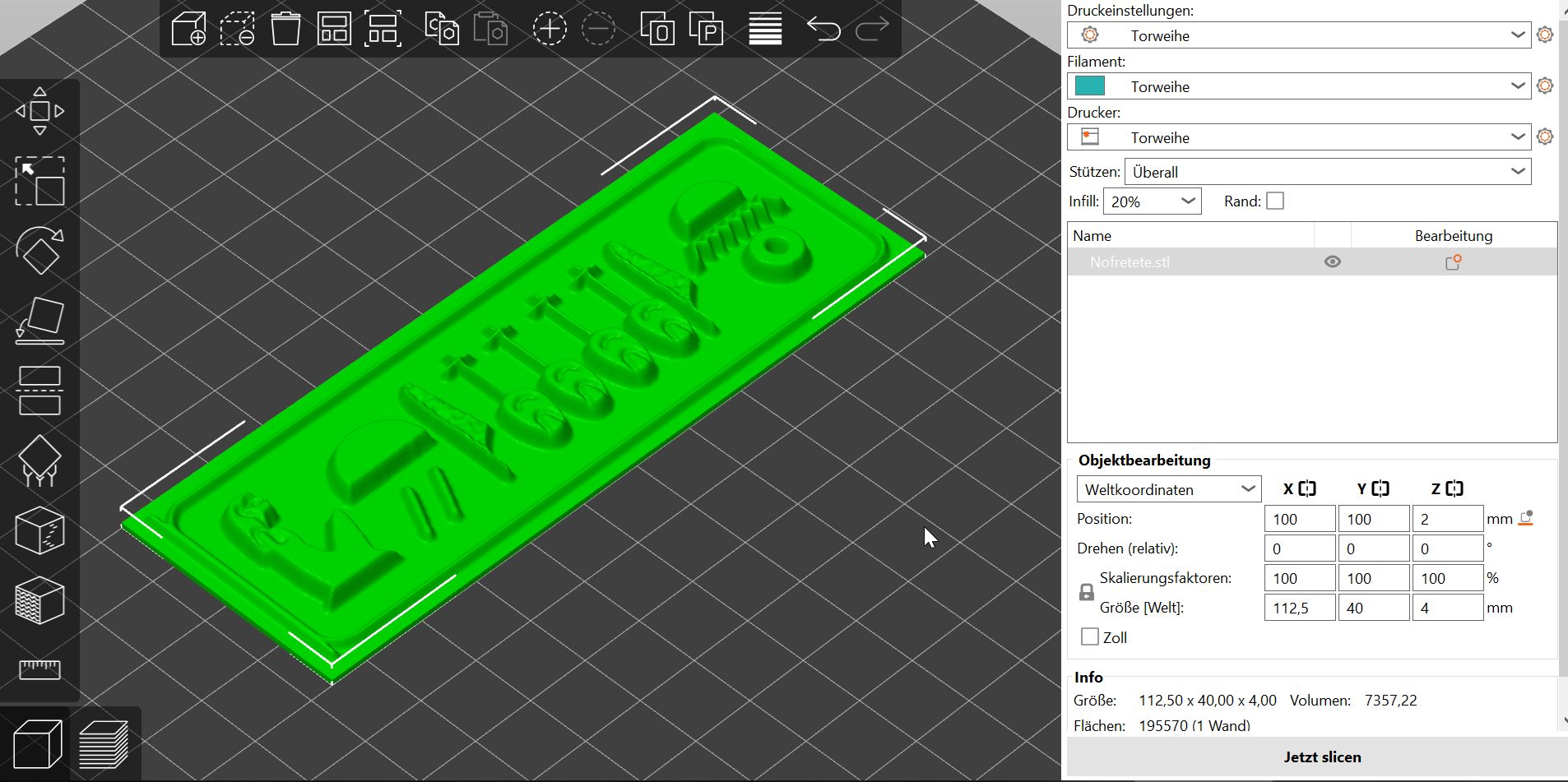
Task: Open settings gear for Drucker
Action: click(1545, 137)
